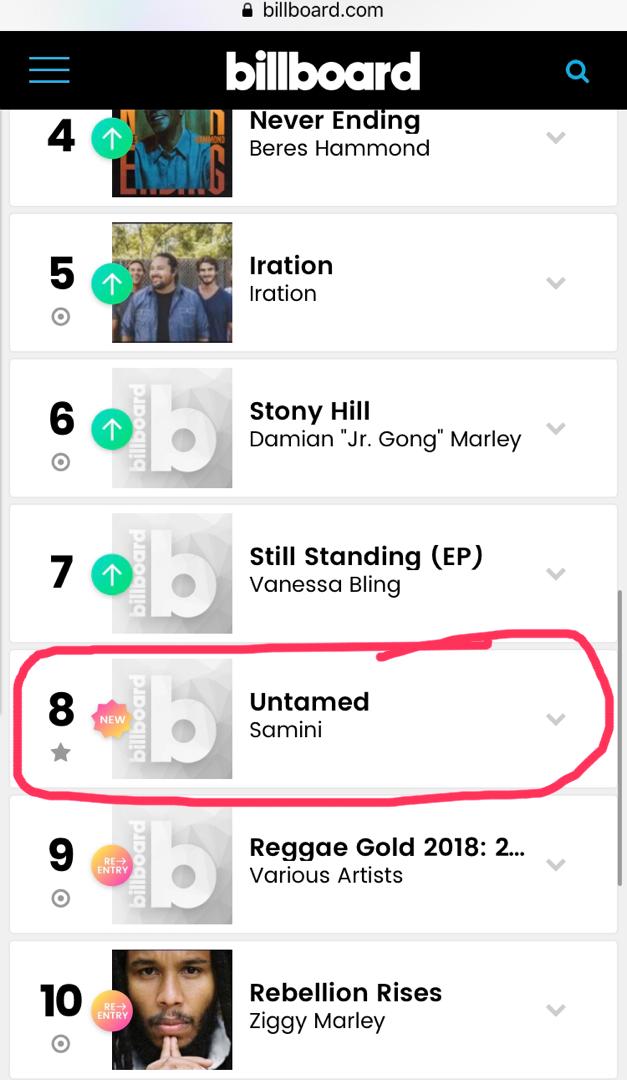Screen dimensions: 627x1080
Task: Click the green up-arrow beside Stony Hill
Action: click(x=112, y=428)
